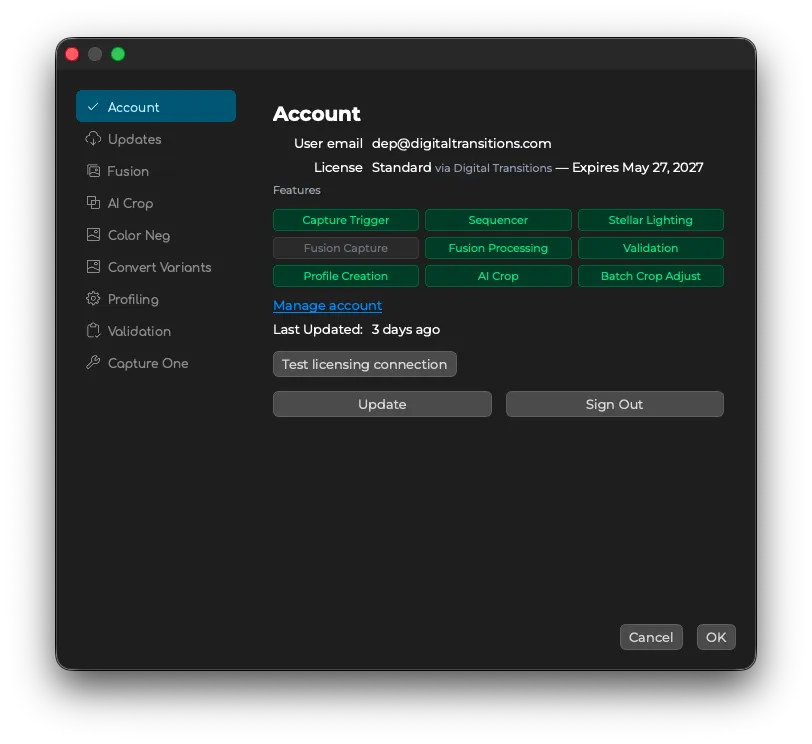Click the Cancel button
The height and width of the screenshot is (744, 812).
click(651, 637)
